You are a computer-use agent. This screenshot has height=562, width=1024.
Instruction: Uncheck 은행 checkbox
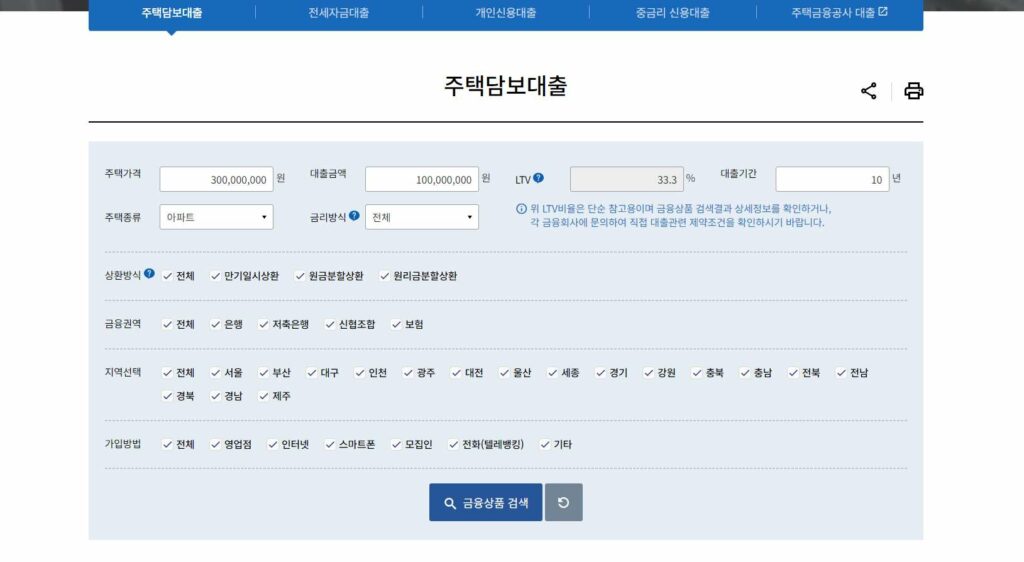coord(216,324)
